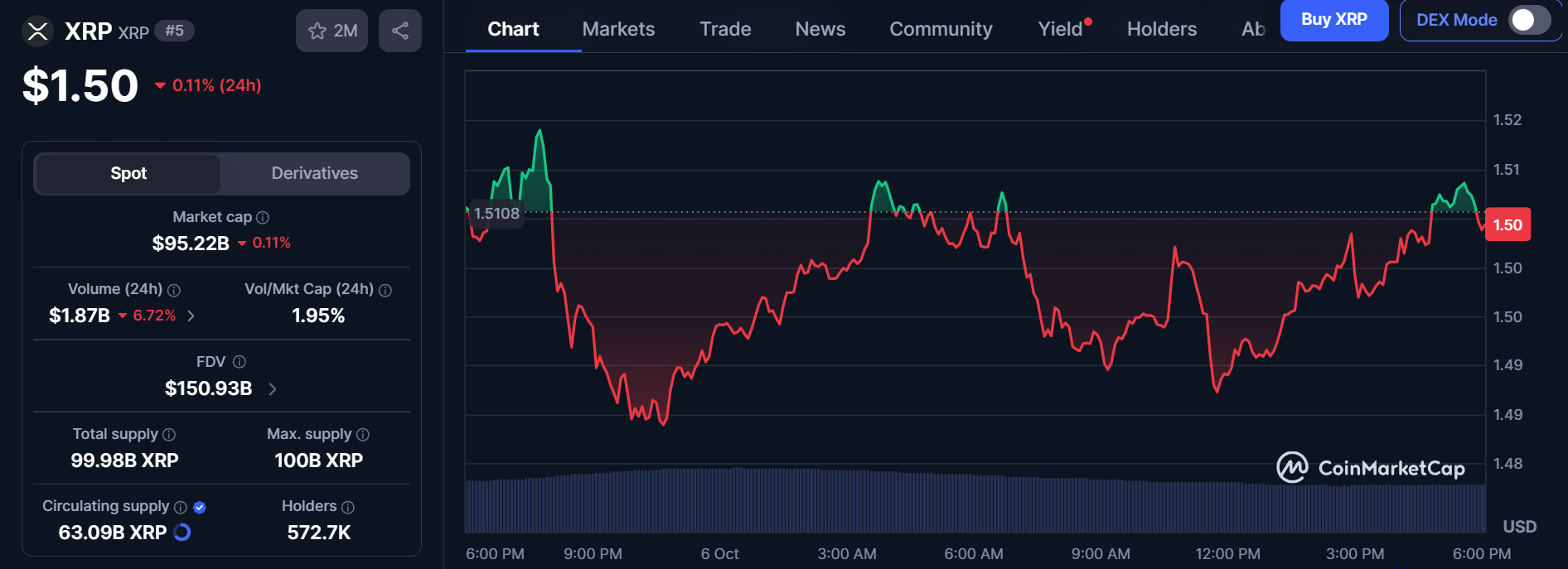Open the Markets tab
Image resolution: width=1568 pixels, height=569 pixels.
pos(618,29)
